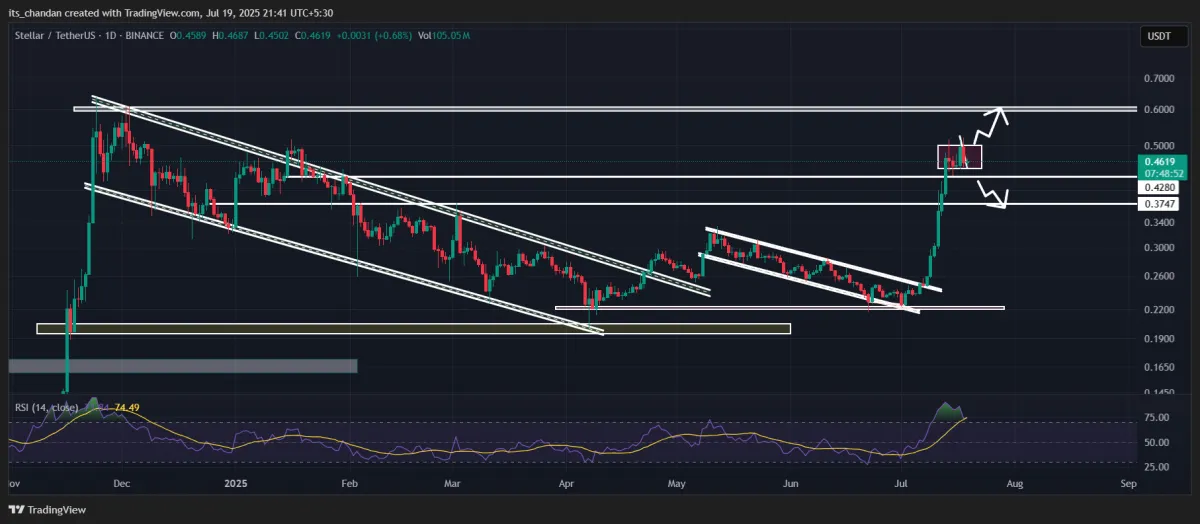Click the 0.1650 price axis label

pos(1160,368)
